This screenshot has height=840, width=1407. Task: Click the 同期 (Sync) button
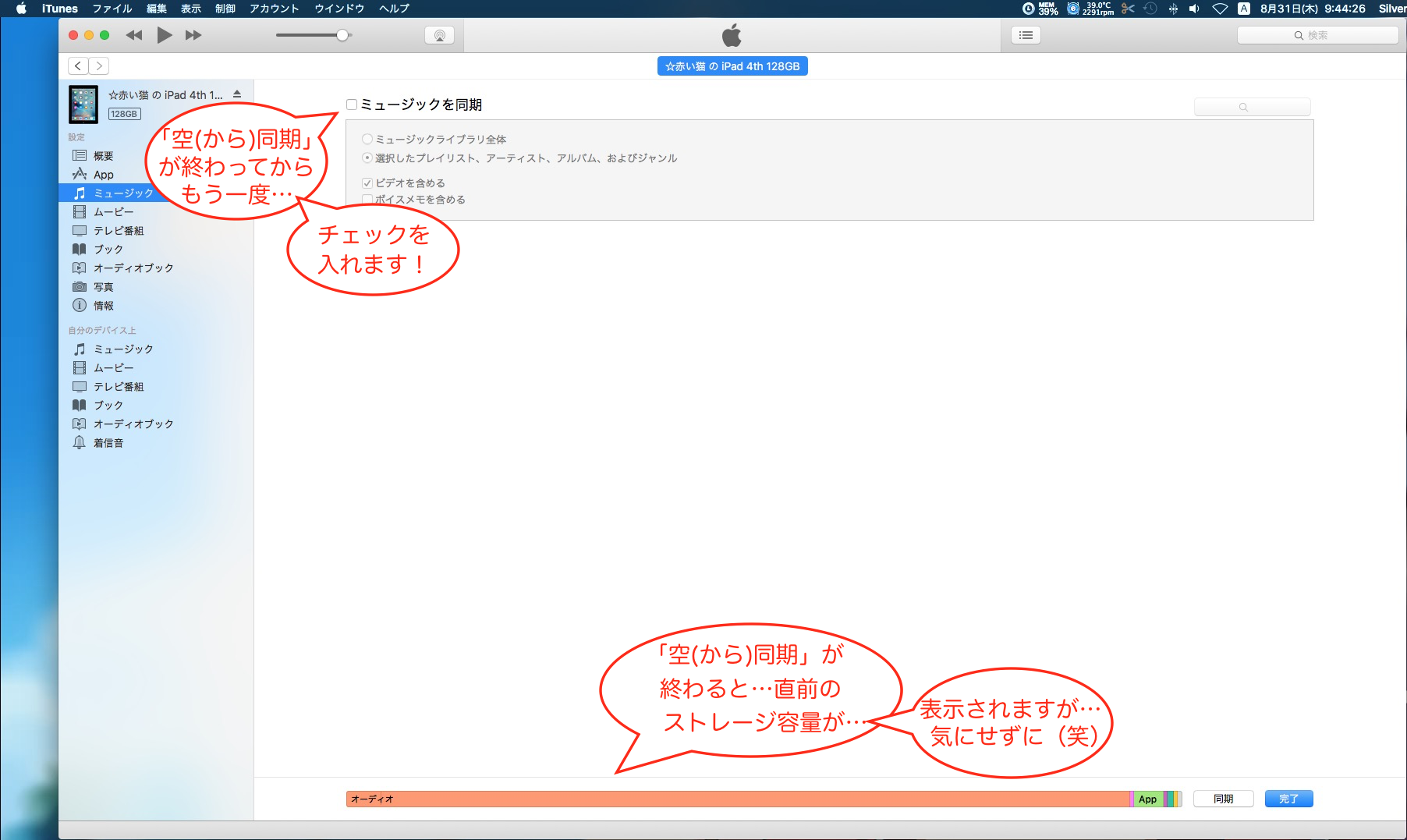click(1223, 799)
